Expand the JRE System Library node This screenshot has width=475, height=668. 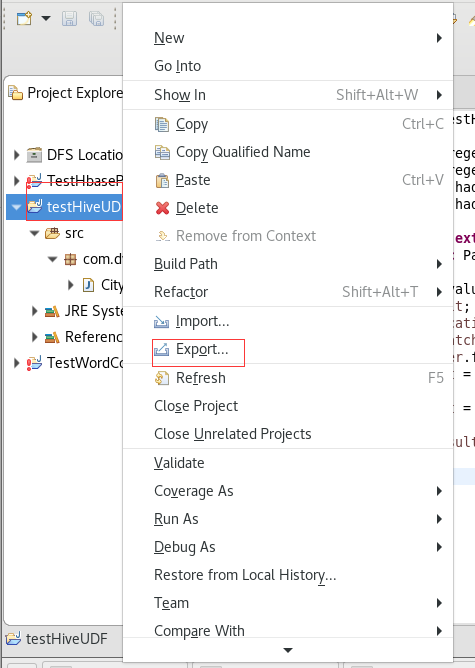pos(35,311)
